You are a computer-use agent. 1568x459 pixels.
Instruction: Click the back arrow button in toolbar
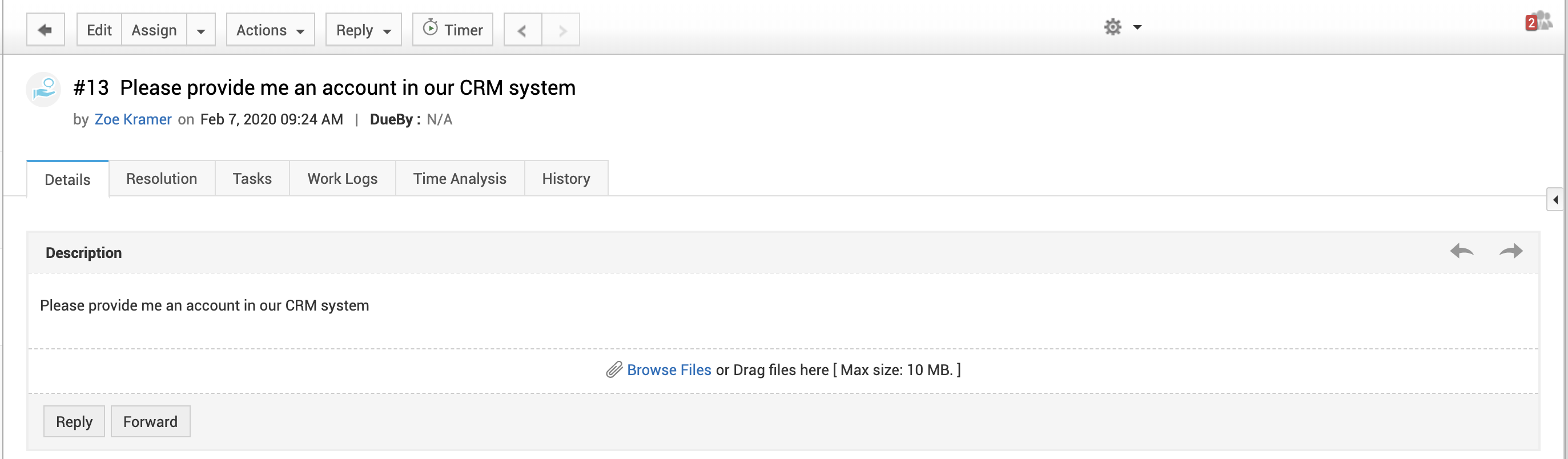coord(45,30)
